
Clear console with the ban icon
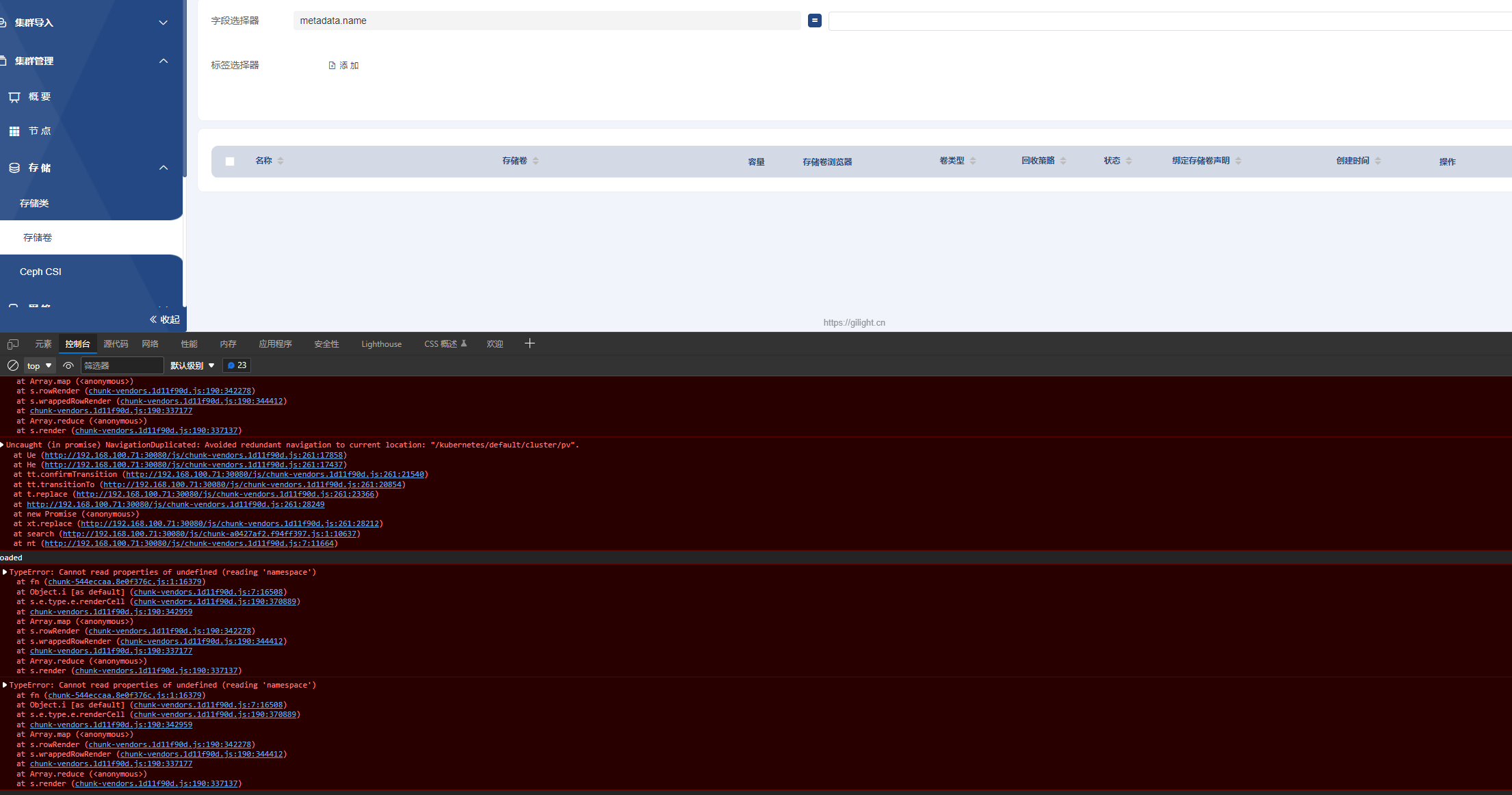12,365
